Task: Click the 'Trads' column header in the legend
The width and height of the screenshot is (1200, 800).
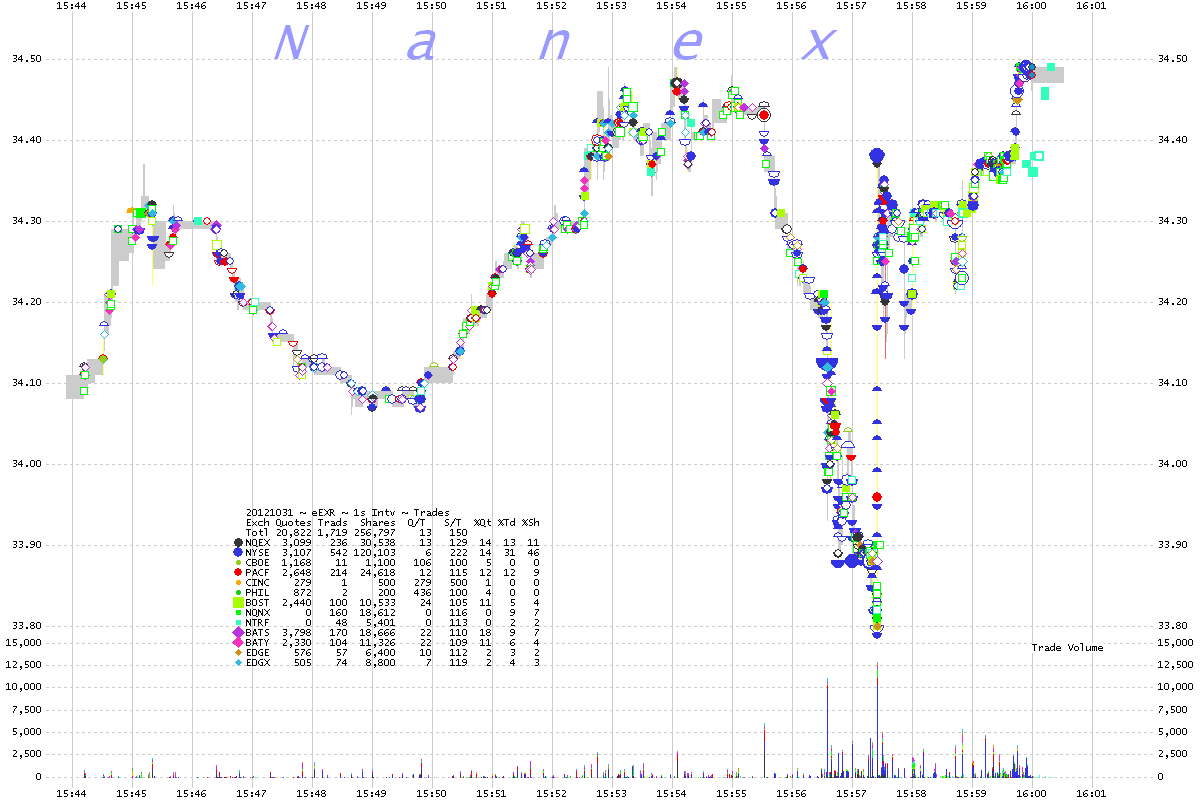Action: pyautogui.click(x=333, y=522)
